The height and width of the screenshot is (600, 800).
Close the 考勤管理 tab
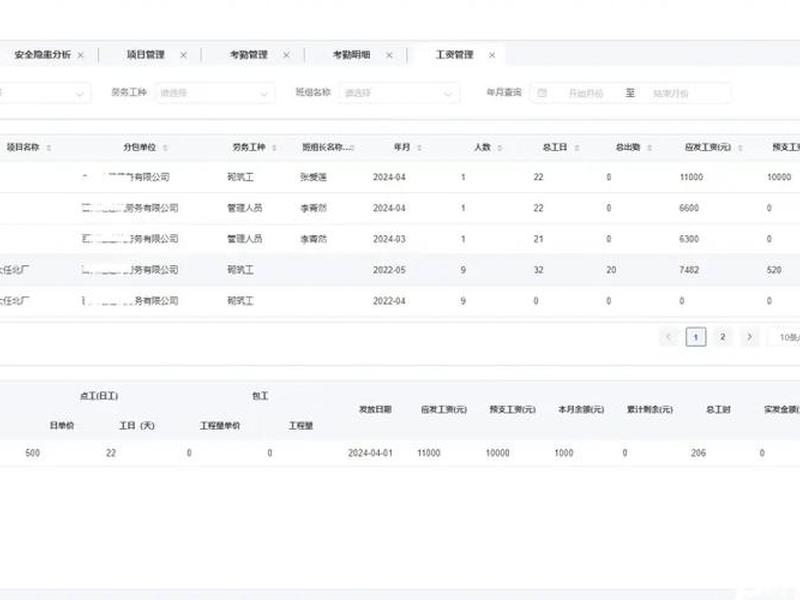pos(287,55)
